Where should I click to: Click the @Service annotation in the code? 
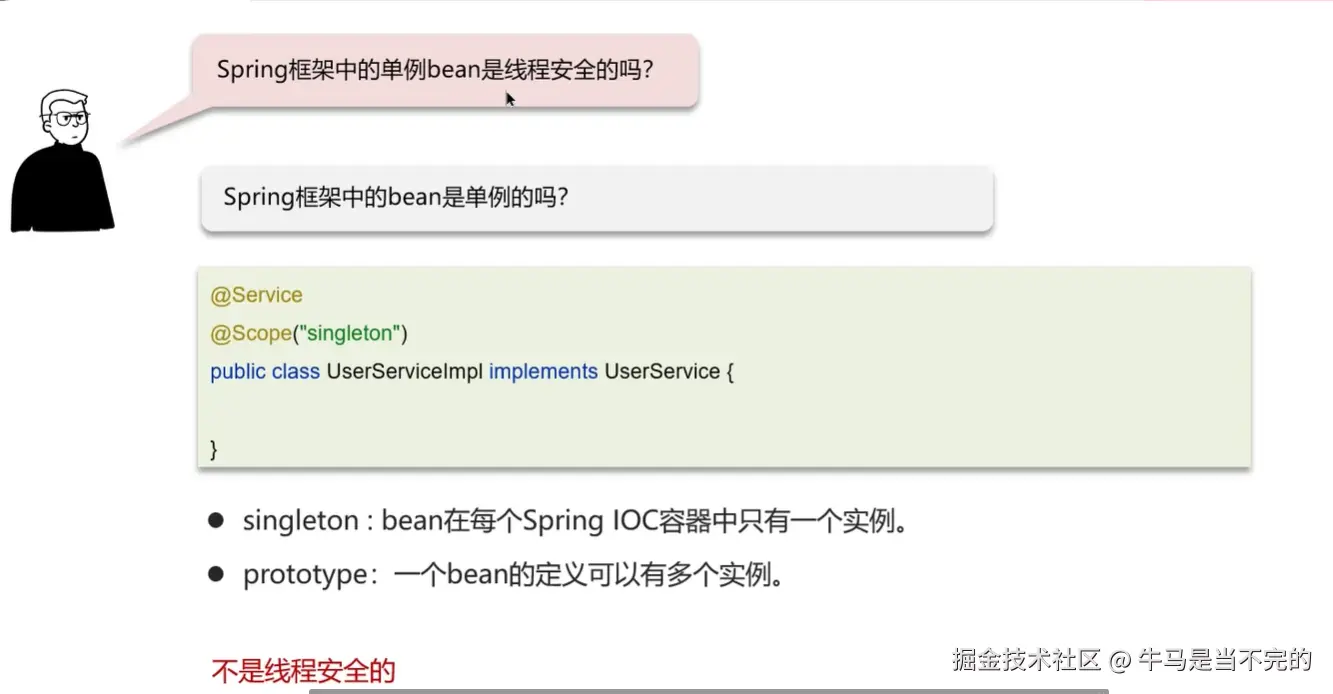pyautogui.click(x=256, y=295)
